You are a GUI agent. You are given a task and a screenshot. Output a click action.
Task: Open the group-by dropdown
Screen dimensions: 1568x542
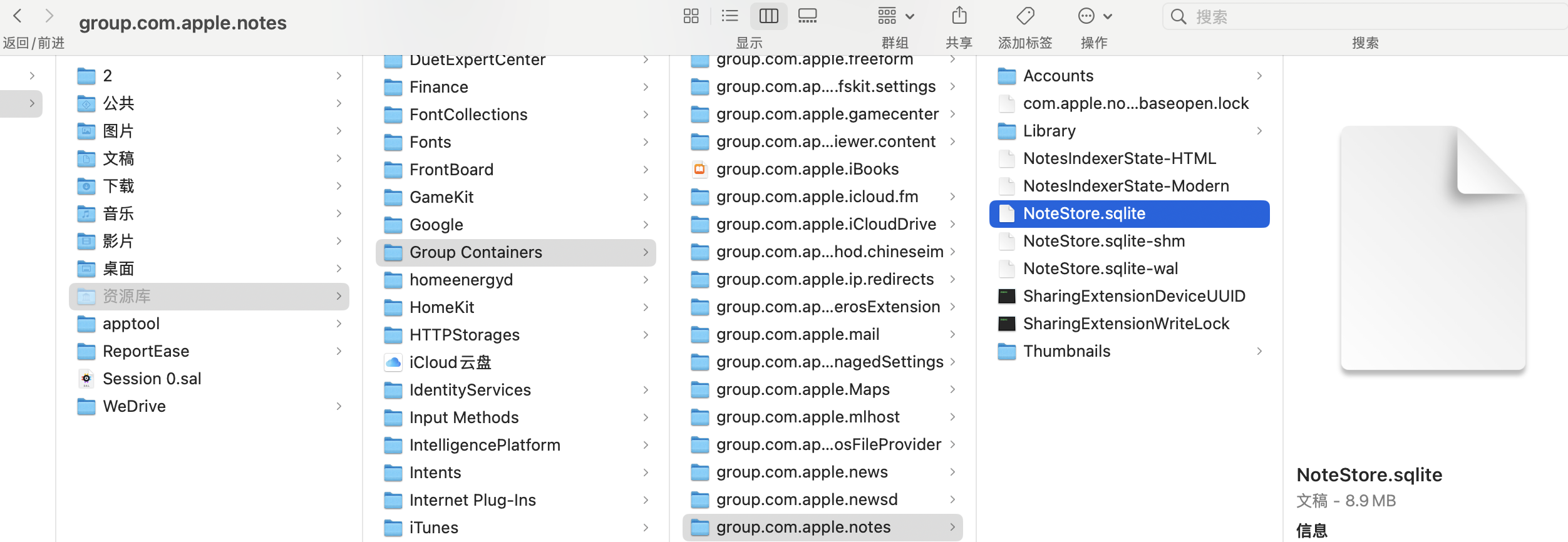895,16
